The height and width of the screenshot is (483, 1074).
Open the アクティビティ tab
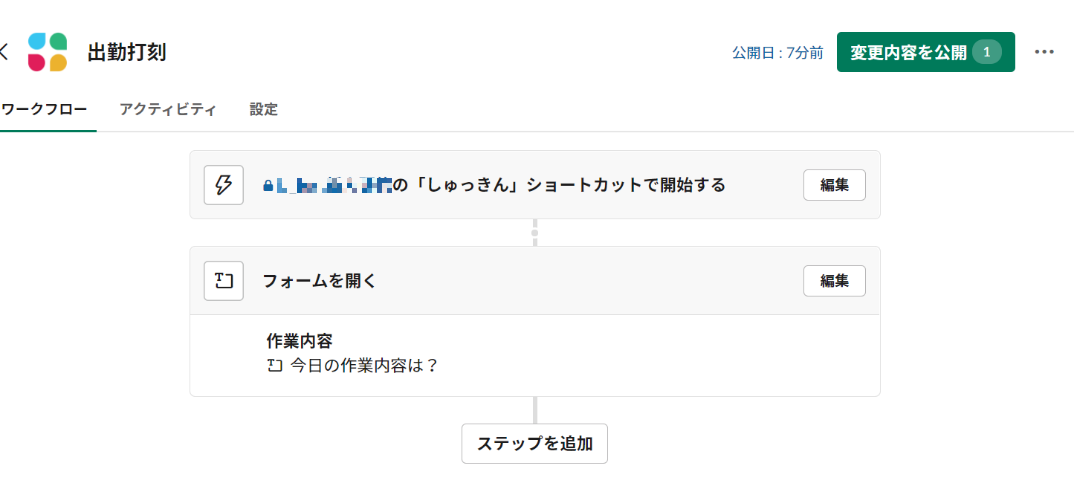(168, 110)
